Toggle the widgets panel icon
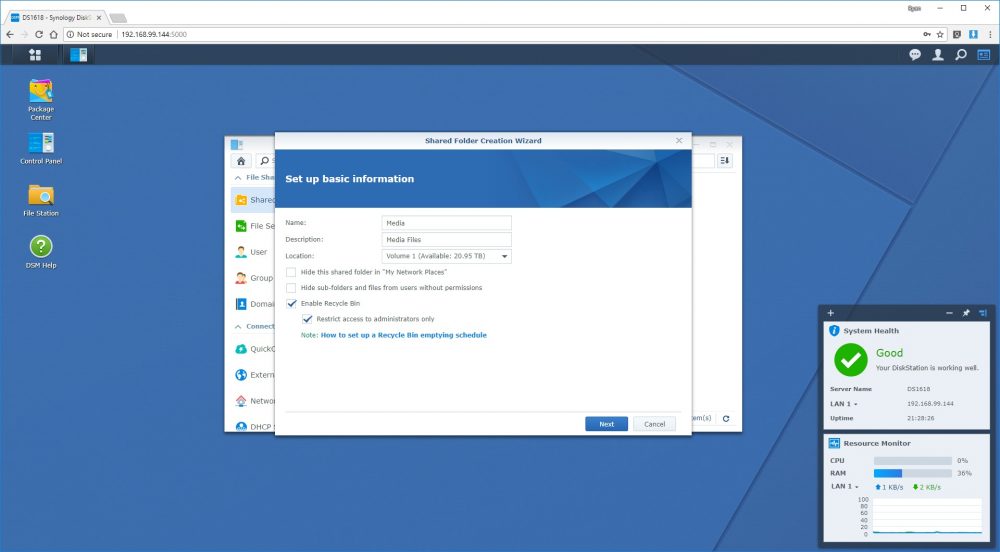Image resolution: width=1000 pixels, height=552 pixels. click(x=983, y=55)
